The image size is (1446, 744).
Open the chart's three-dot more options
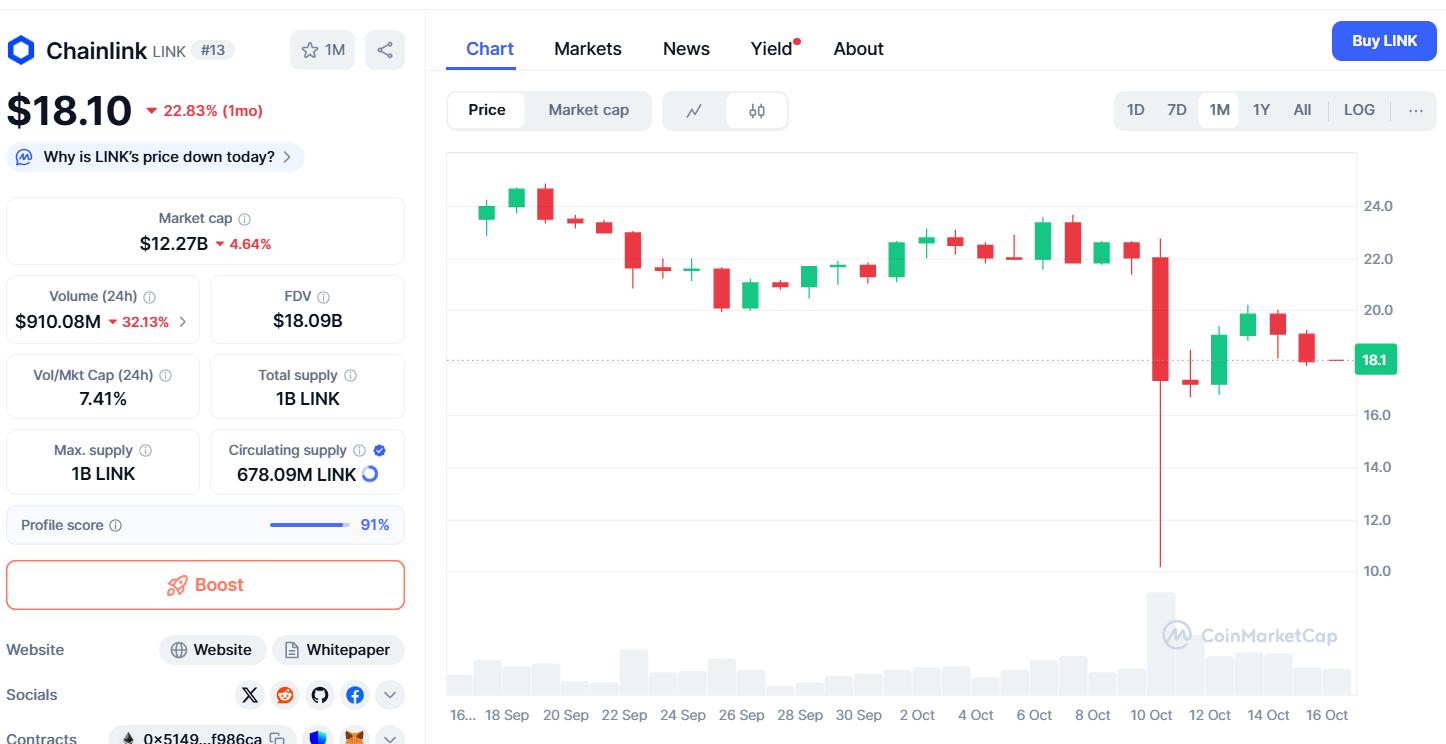(1416, 110)
